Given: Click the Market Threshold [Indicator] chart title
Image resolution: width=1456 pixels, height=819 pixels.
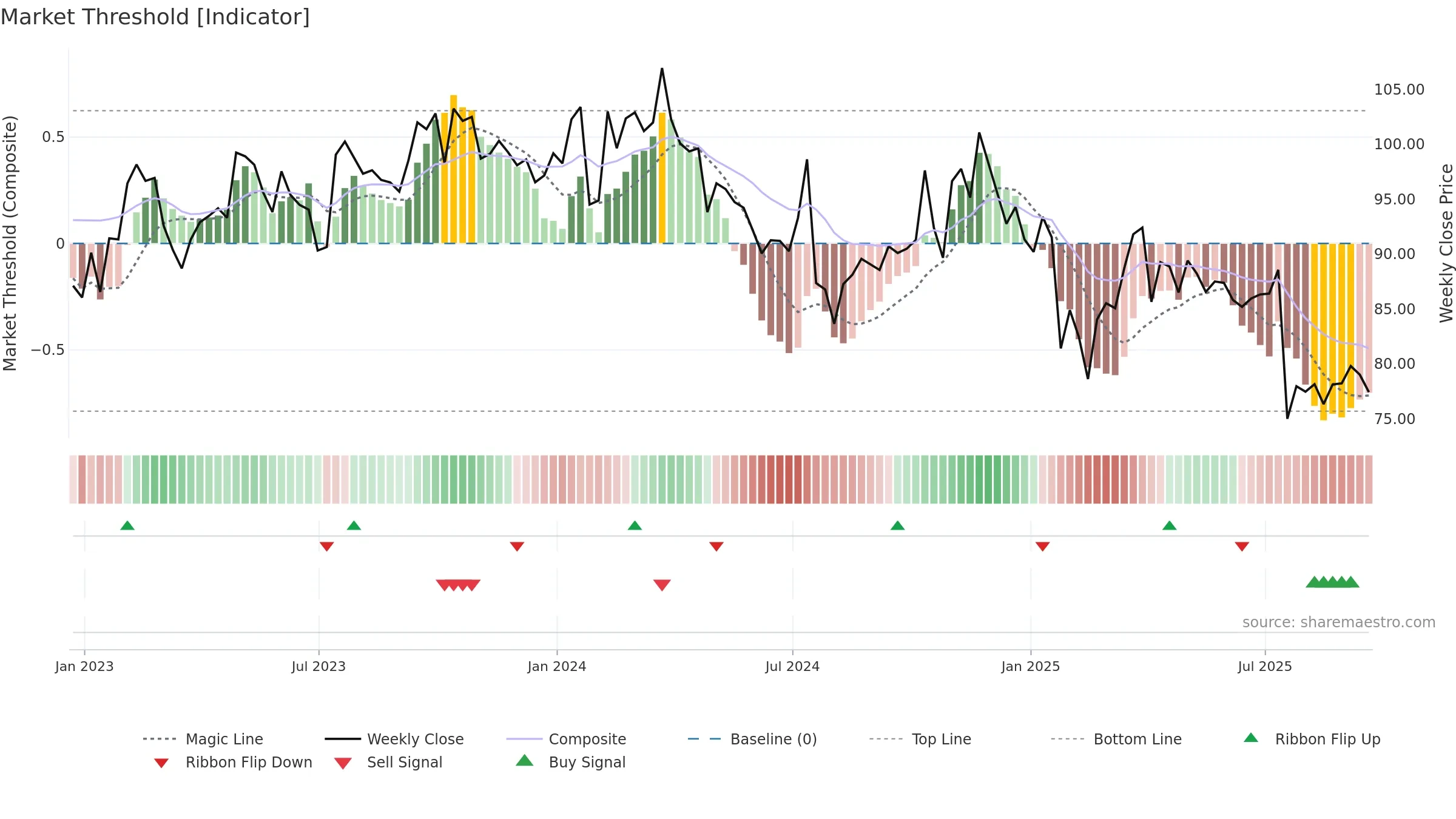Looking at the screenshot, I should [155, 17].
